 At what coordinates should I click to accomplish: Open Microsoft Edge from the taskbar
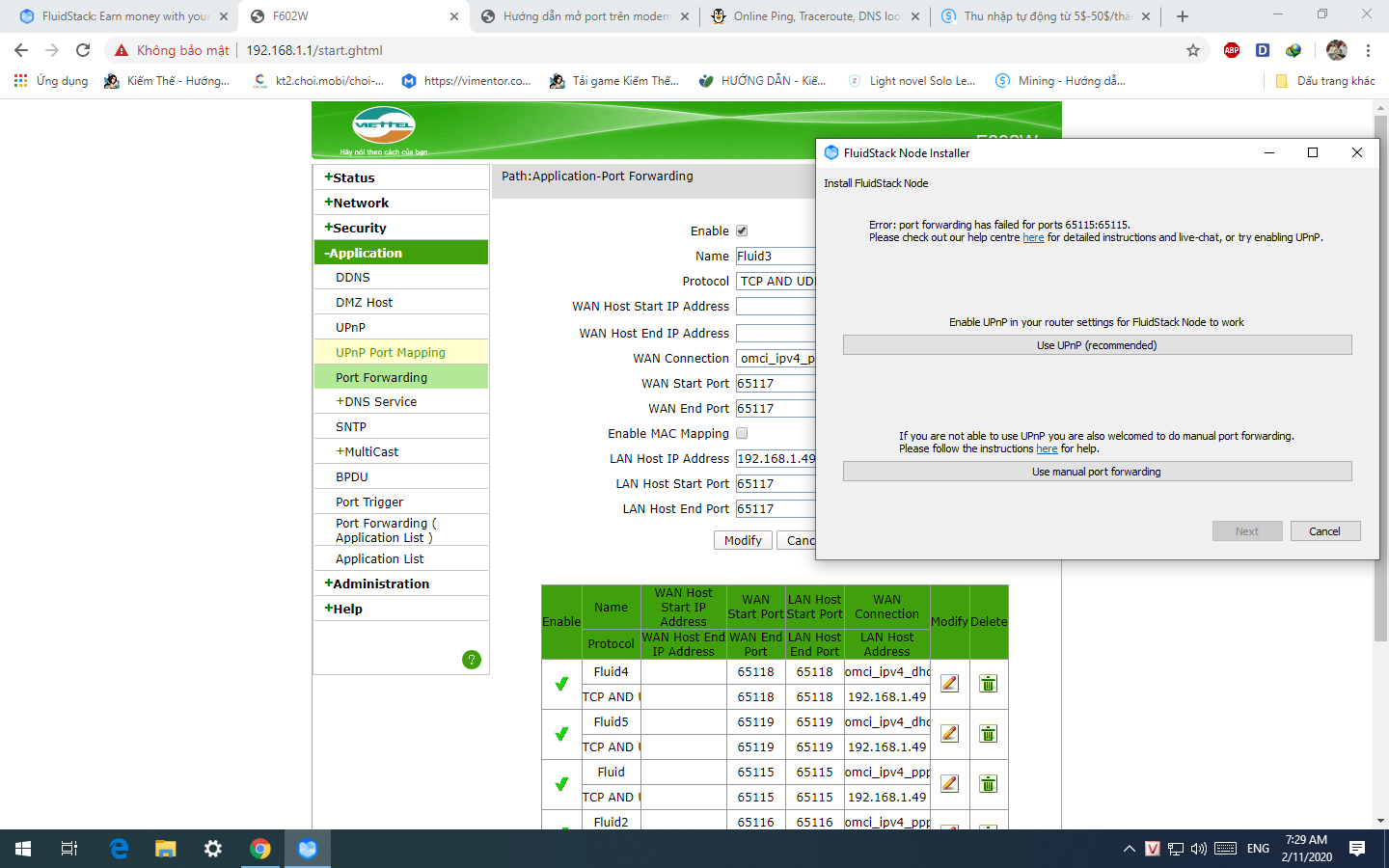[x=119, y=849]
